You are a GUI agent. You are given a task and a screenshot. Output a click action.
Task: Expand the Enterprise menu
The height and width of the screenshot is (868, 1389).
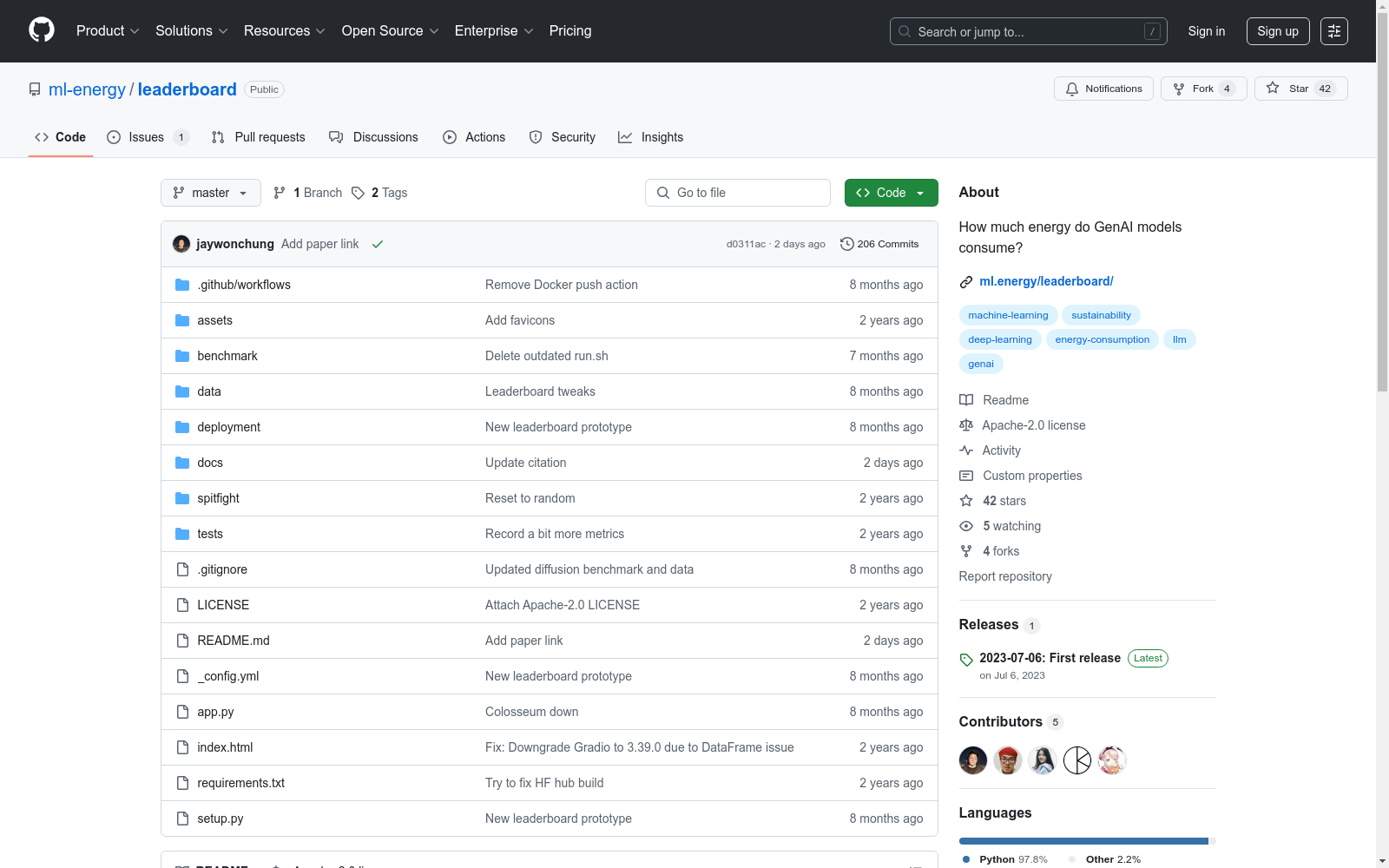click(x=494, y=31)
